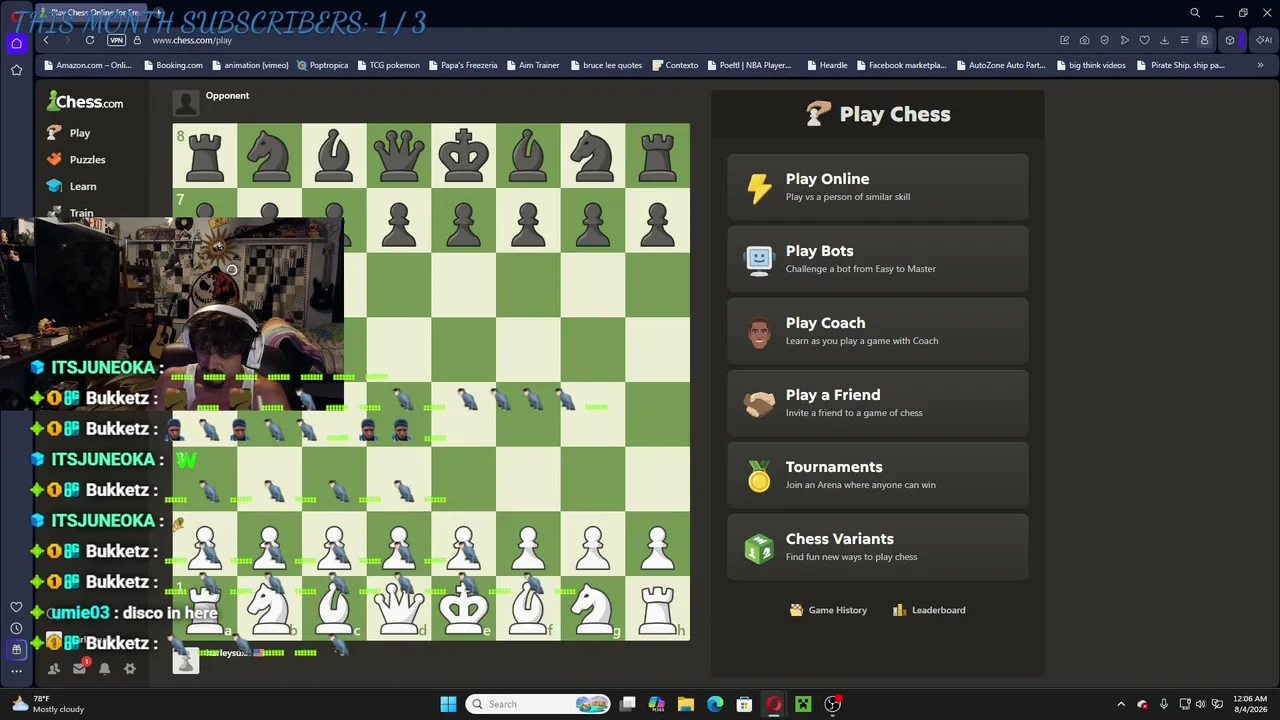Viewport: 1280px width, 720px height.
Task: Open the weather widget showing 78°F
Action: [x=48, y=704]
